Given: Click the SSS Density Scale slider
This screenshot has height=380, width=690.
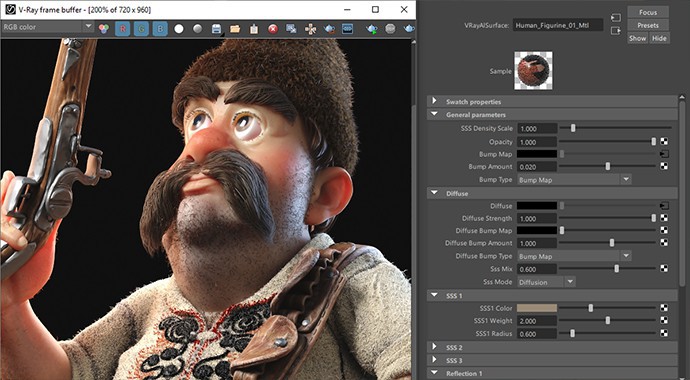Looking at the screenshot, I should 615,128.
